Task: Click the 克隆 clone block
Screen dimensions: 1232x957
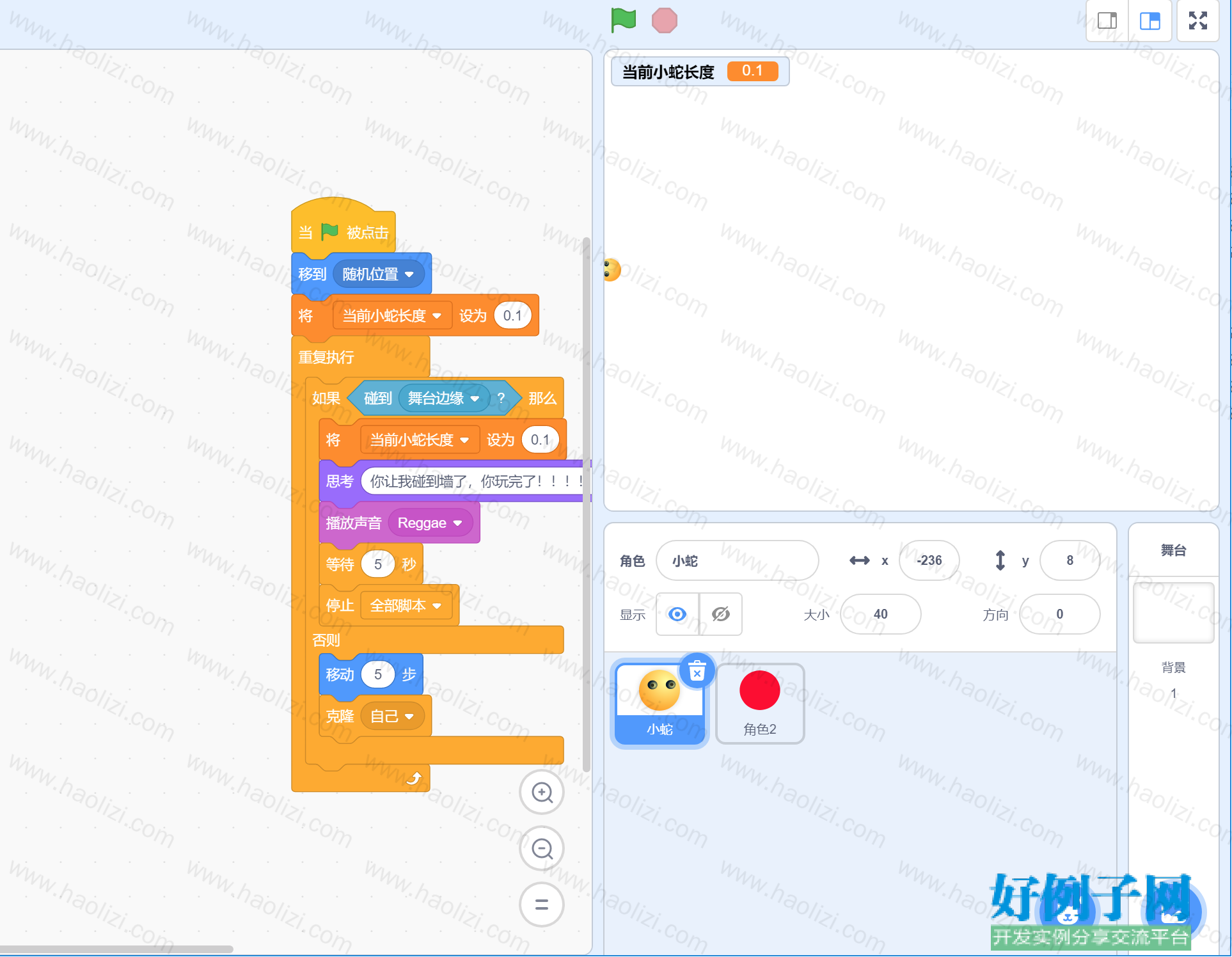Action: click(x=340, y=716)
